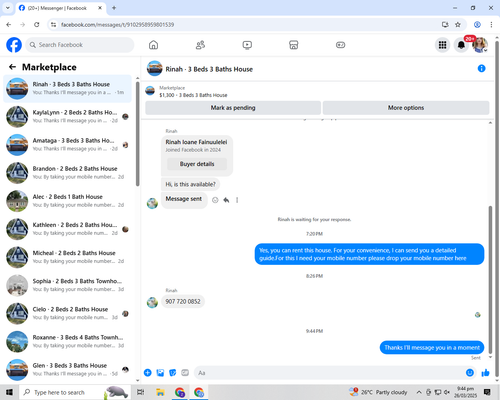
Task: Open Task View on taskbar
Action: coord(141,392)
